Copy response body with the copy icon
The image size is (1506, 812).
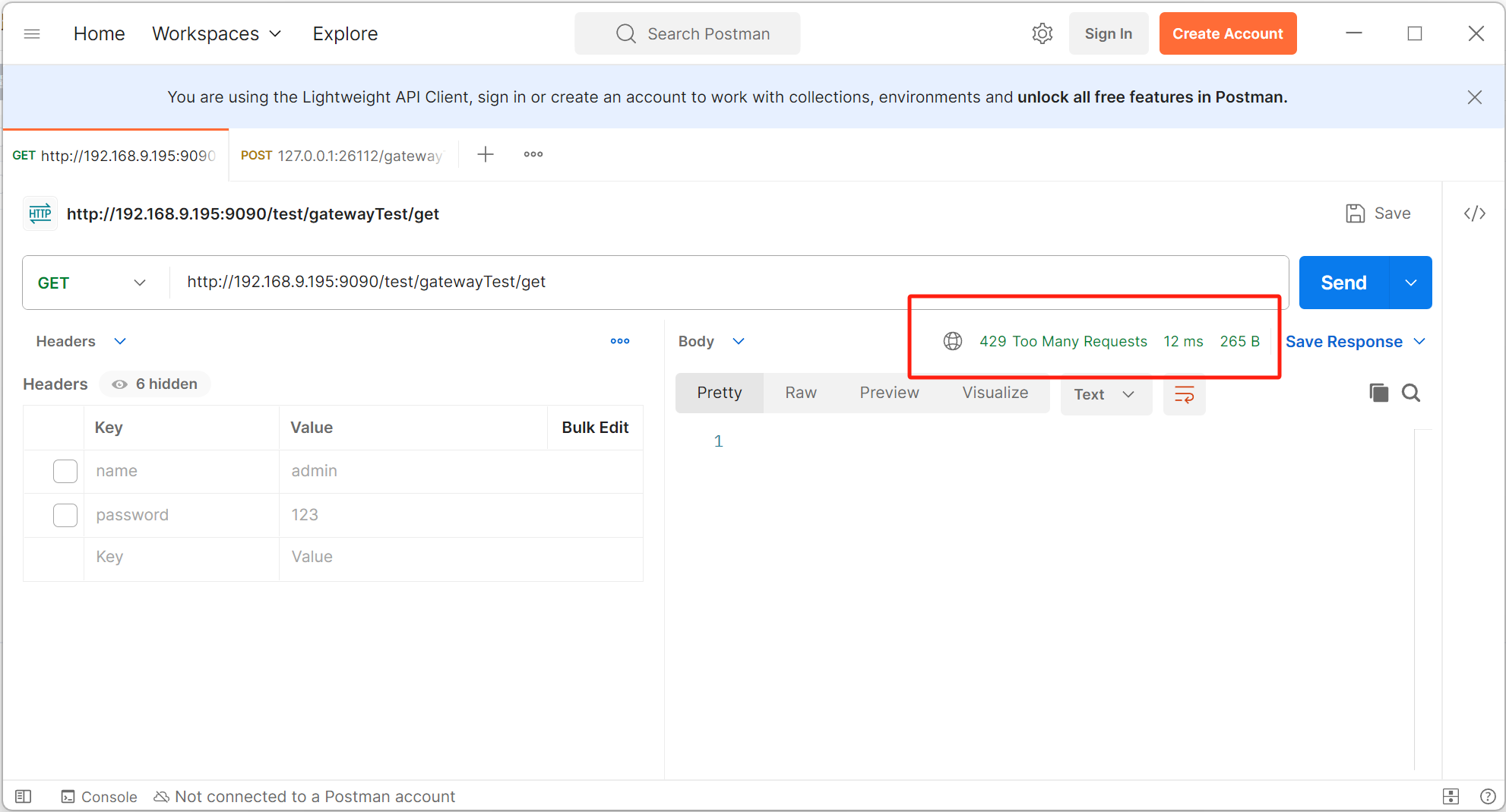(x=1378, y=393)
